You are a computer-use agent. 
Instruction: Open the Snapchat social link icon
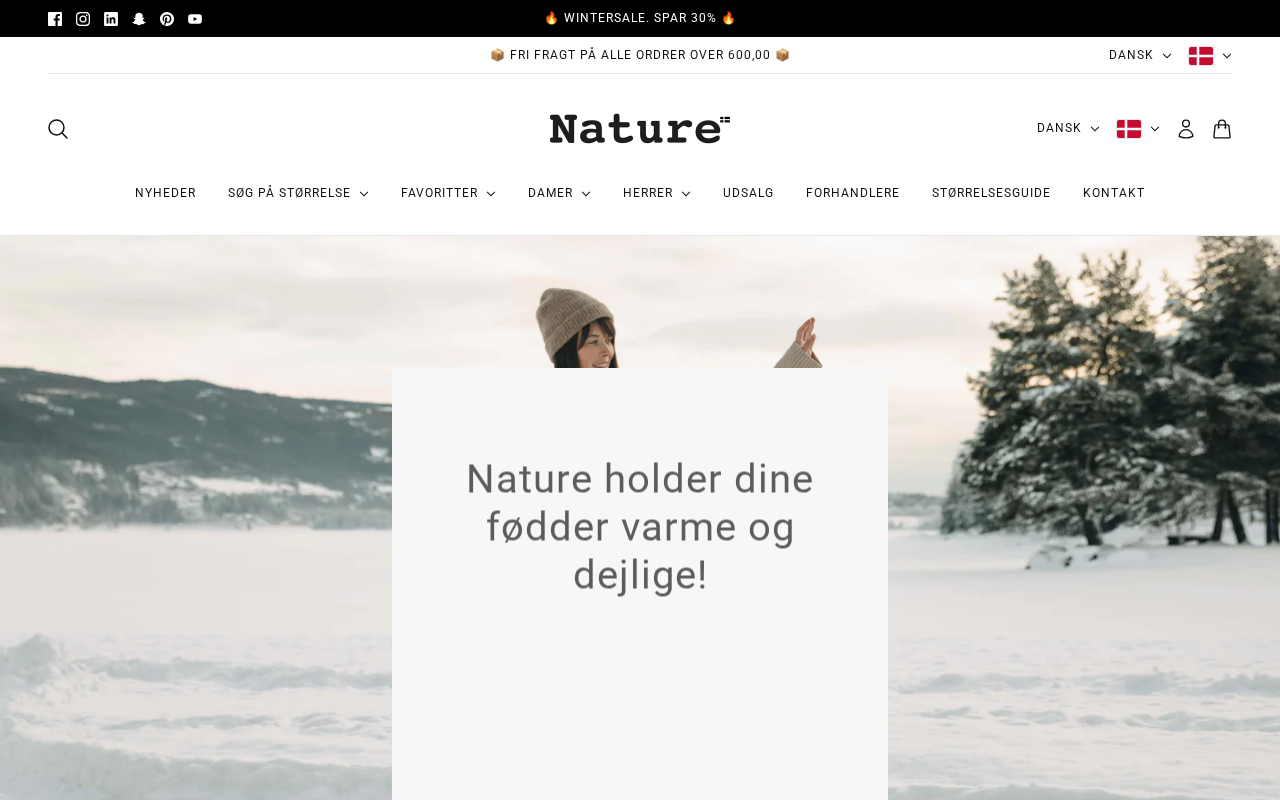pyautogui.click(x=139, y=19)
